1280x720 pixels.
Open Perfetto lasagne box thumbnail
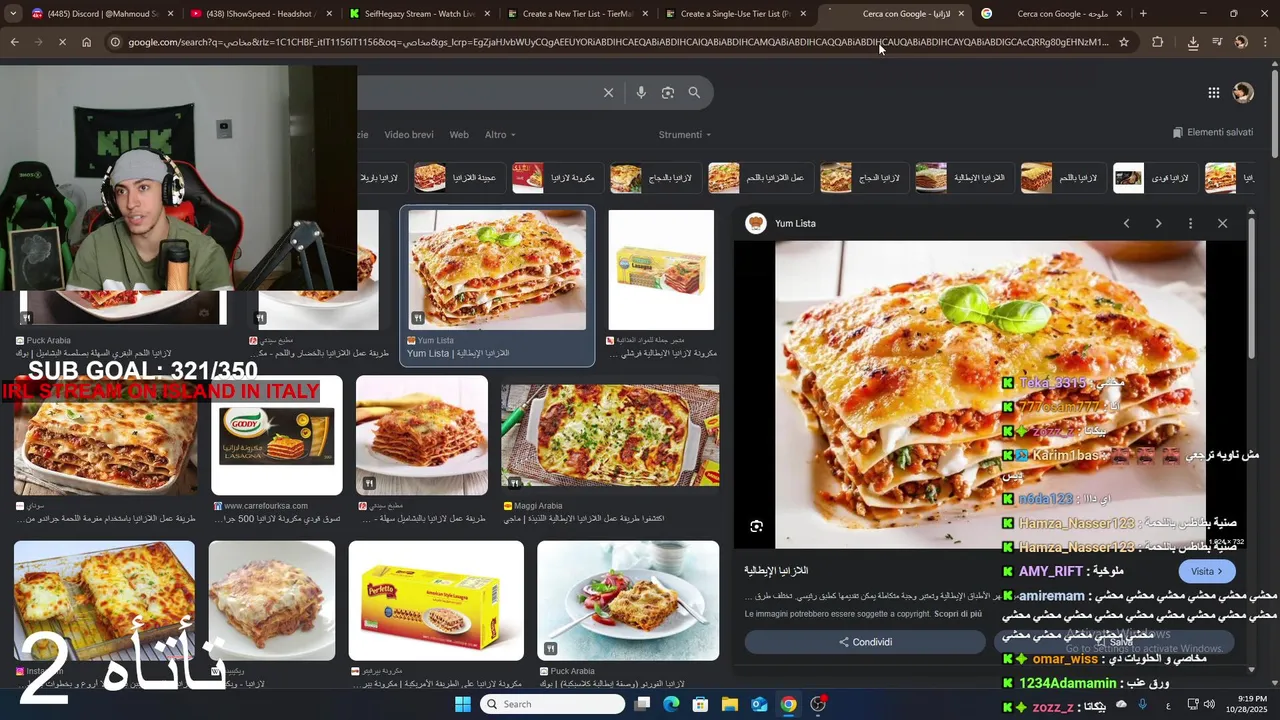[x=436, y=601]
